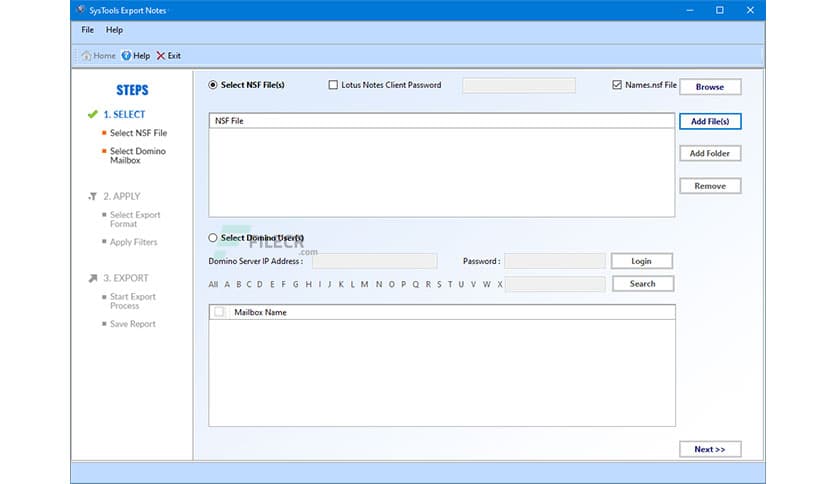
Task: Filter mailboxes by 'All' letter link
Action: pos(213,285)
